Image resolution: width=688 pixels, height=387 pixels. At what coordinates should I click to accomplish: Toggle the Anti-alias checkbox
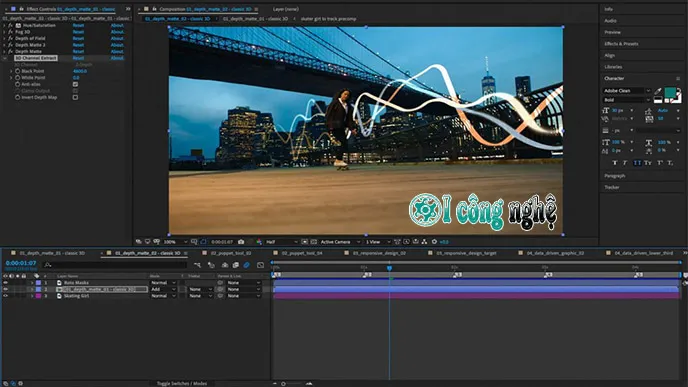(x=75, y=84)
